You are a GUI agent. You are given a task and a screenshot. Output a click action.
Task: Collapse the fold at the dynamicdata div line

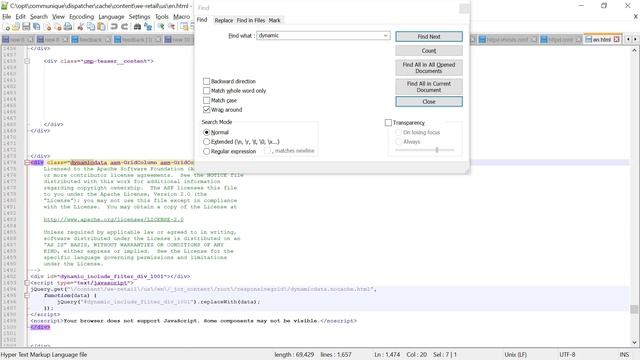tap(27, 162)
